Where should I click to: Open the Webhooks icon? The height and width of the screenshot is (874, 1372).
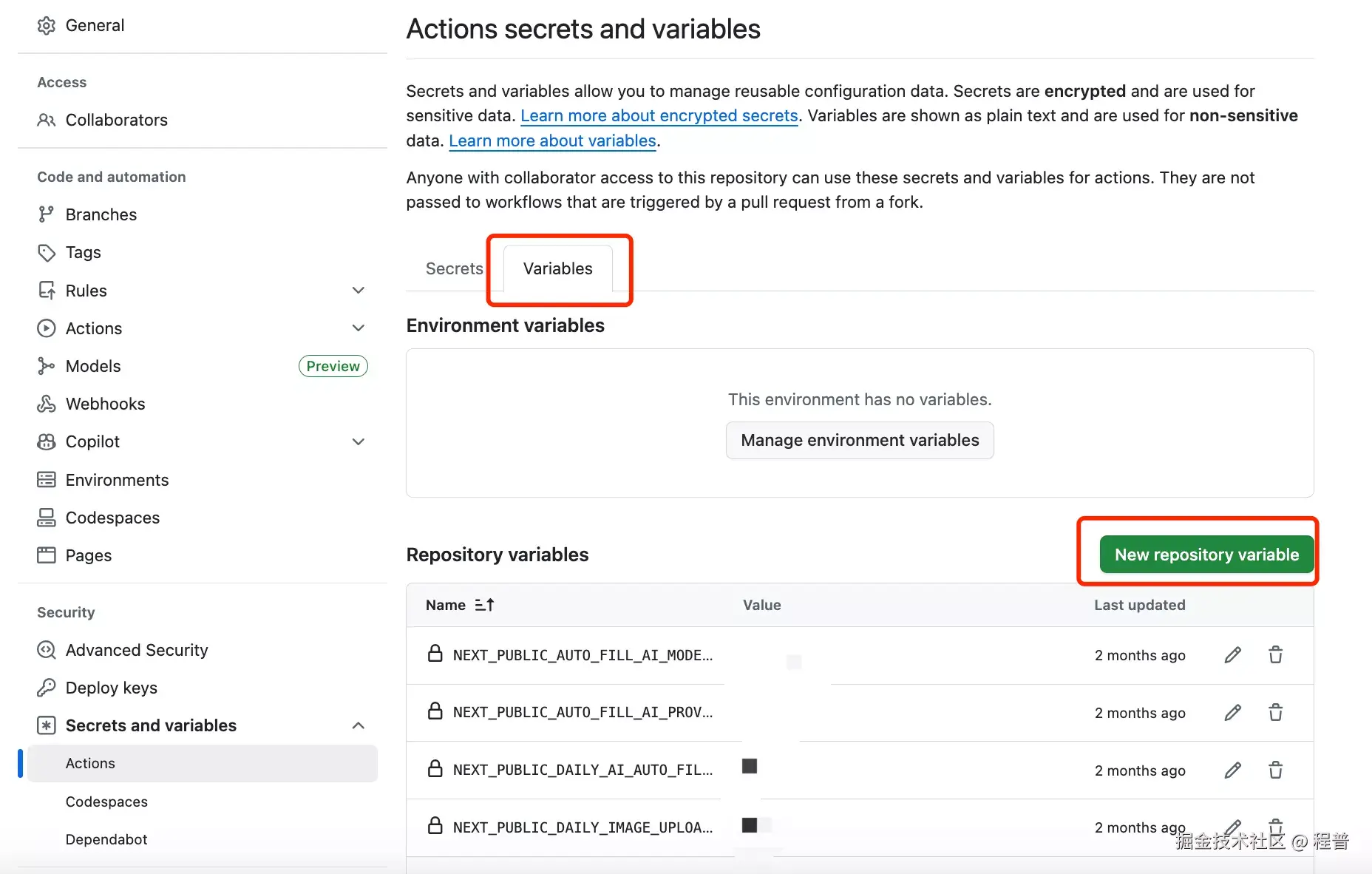tap(46, 404)
